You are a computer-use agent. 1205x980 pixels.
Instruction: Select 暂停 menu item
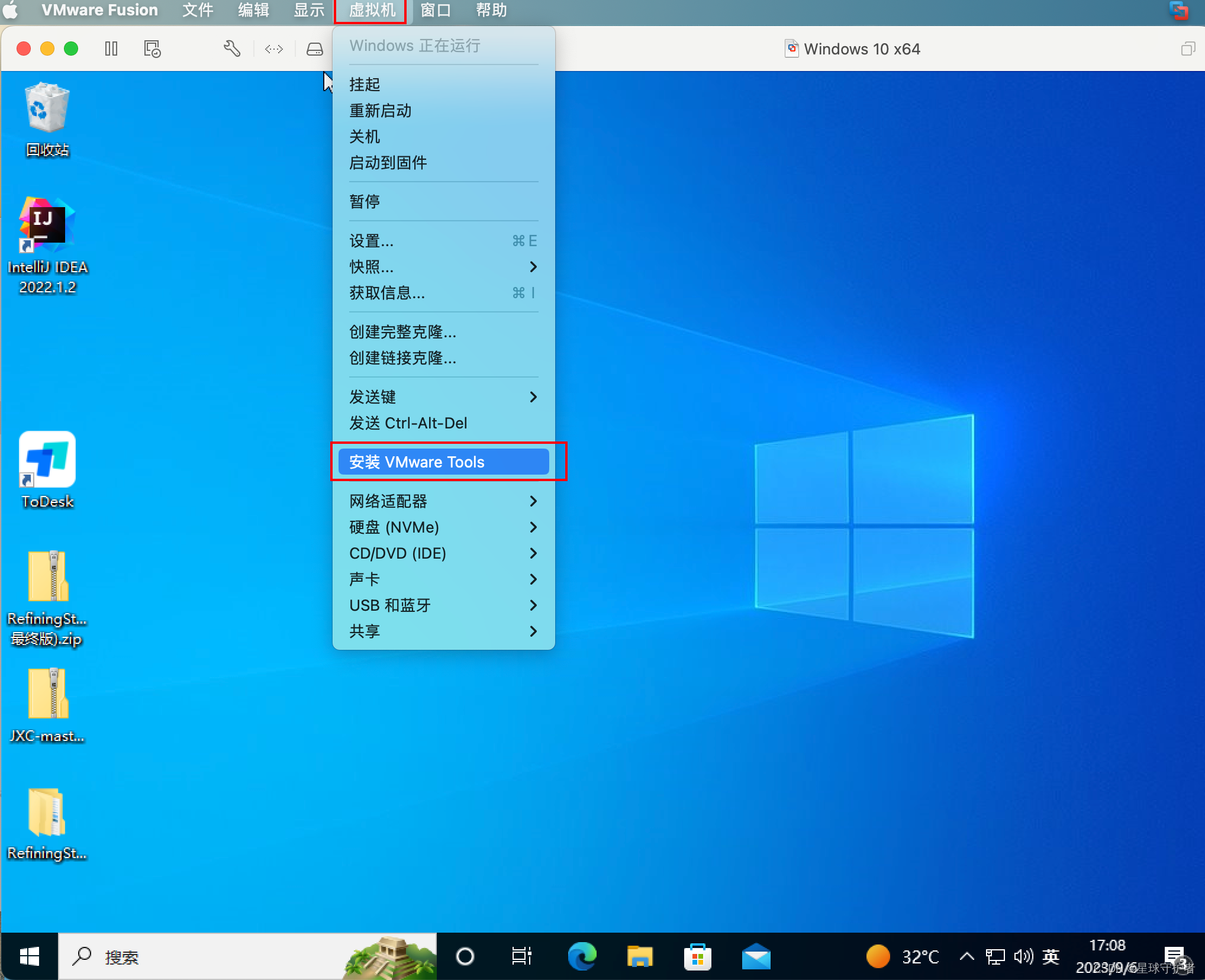443,202
